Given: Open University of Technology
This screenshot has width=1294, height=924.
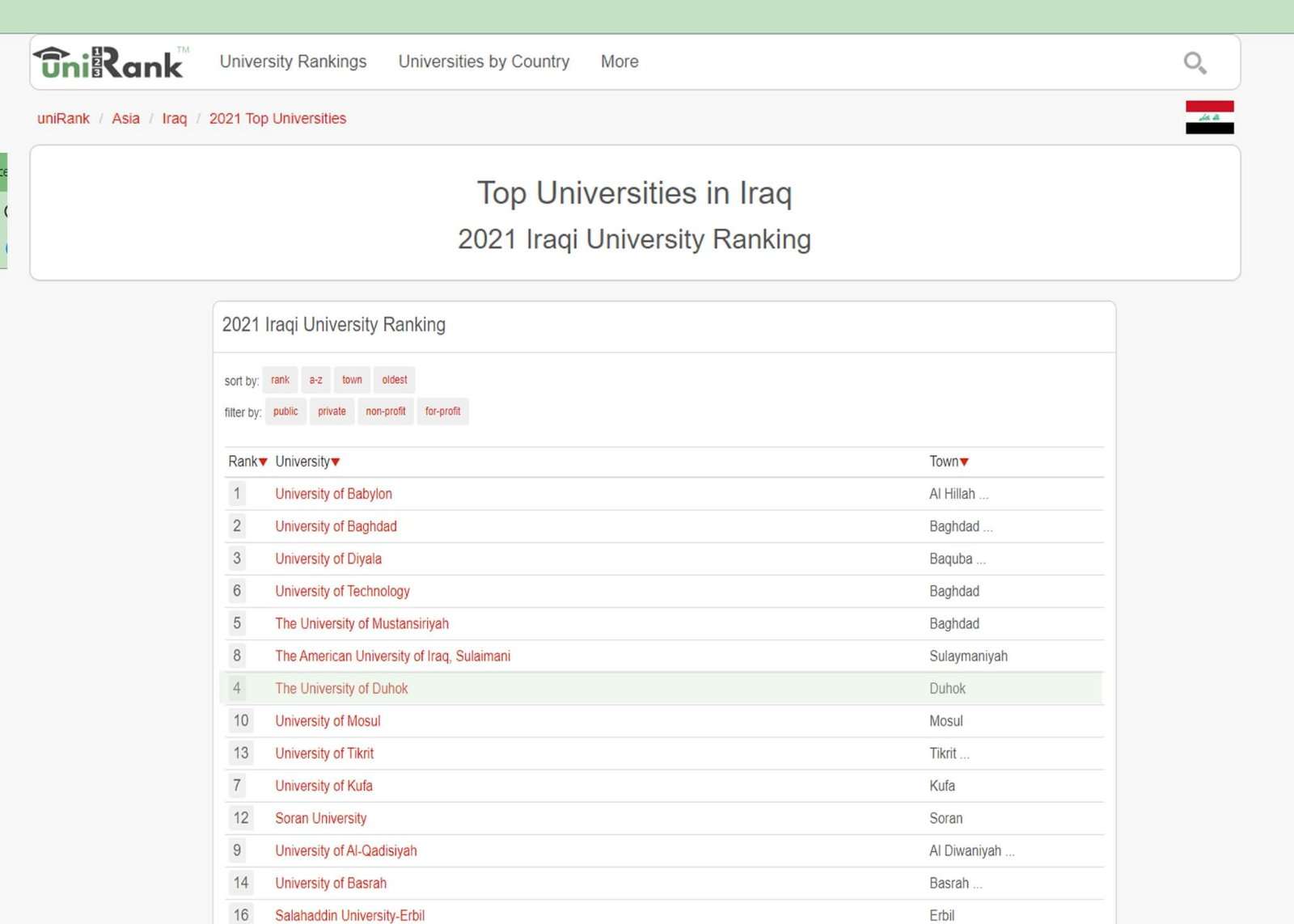Looking at the screenshot, I should click(x=342, y=591).
